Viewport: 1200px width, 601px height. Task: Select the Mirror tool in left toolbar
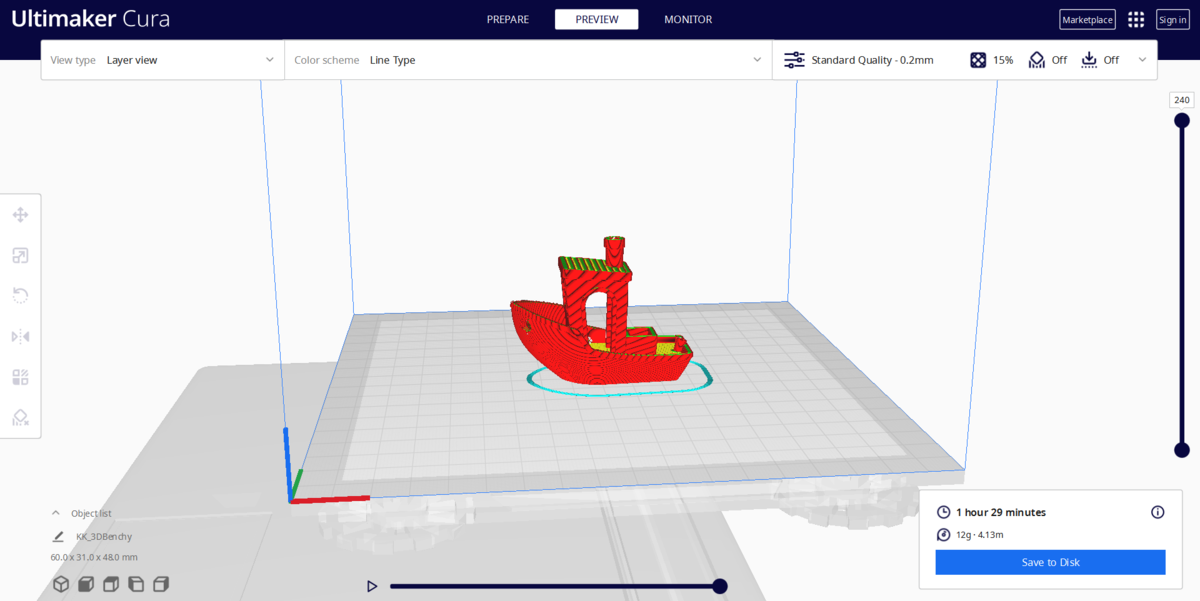tap(20, 336)
